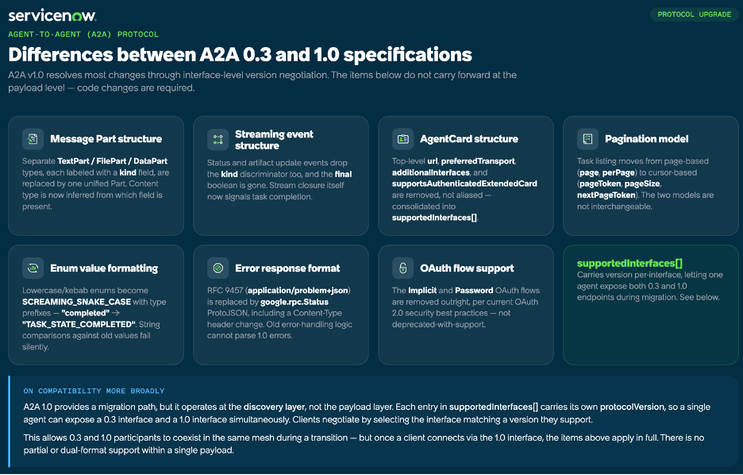Click the Enum value formatting icon
743x475 pixels.
click(33, 268)
